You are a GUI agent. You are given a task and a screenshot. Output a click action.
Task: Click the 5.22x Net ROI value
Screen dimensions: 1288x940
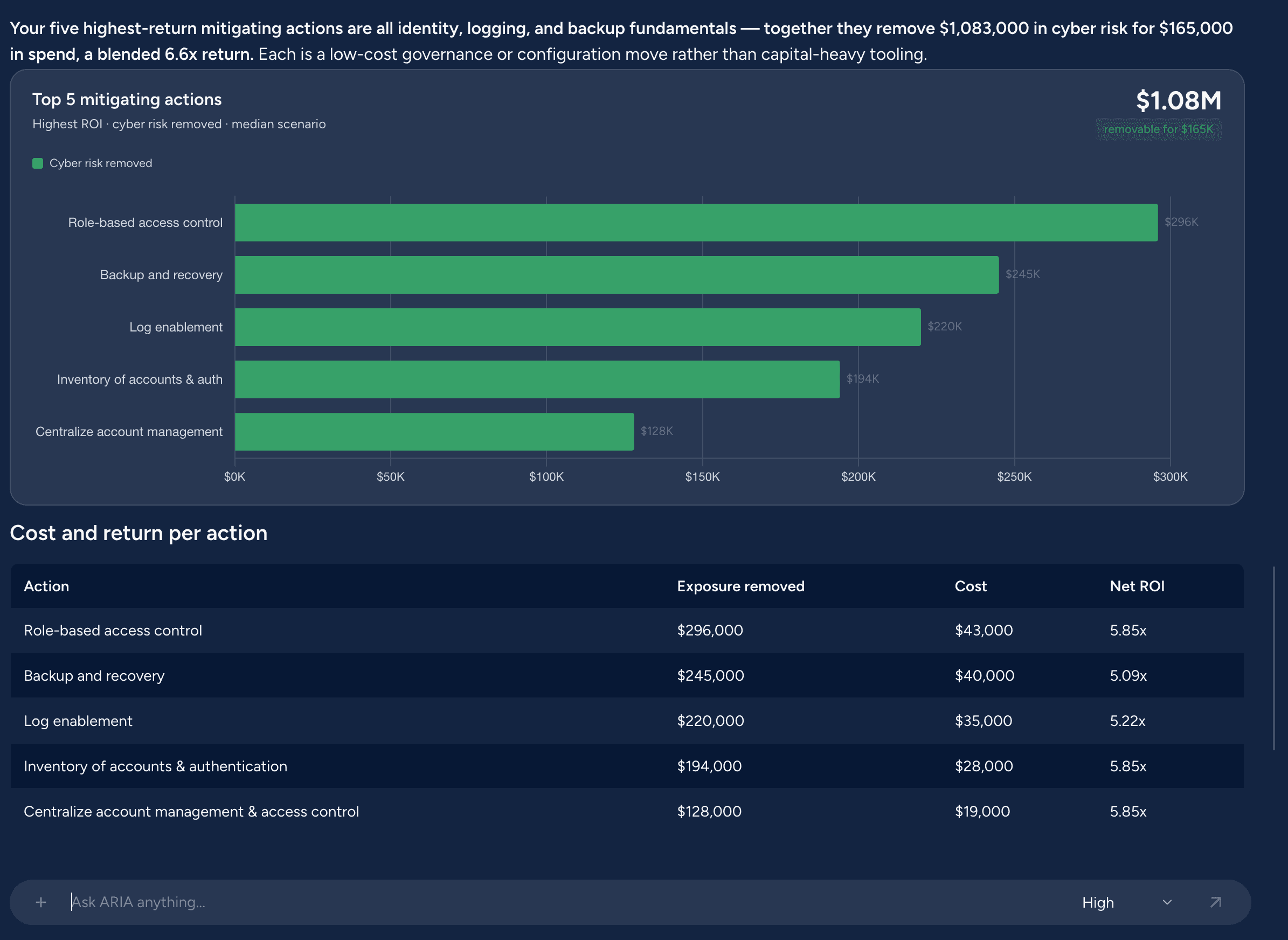[x=1127, y=721]
